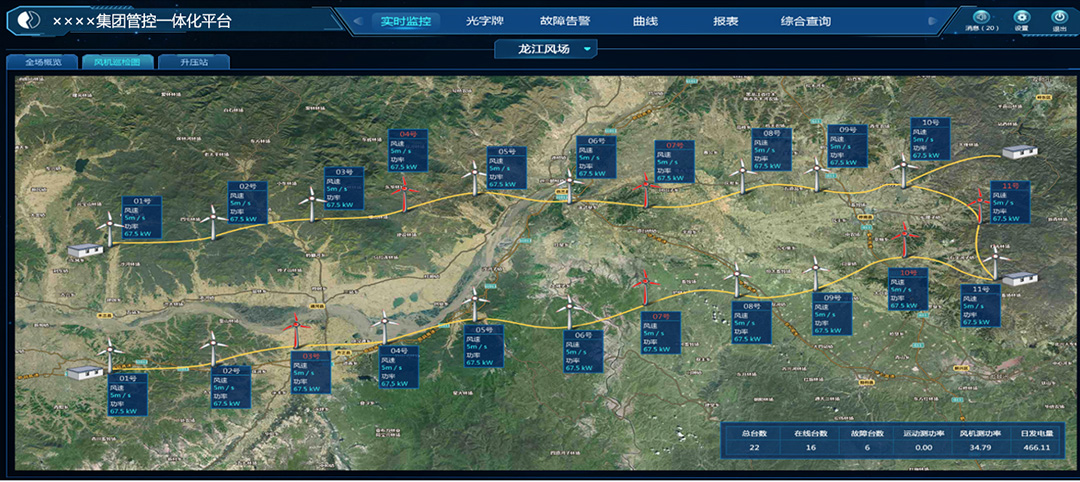Click the 设置 settings icon
This screenshot has height=482, width=1080.
click(x=1021, y=17)
